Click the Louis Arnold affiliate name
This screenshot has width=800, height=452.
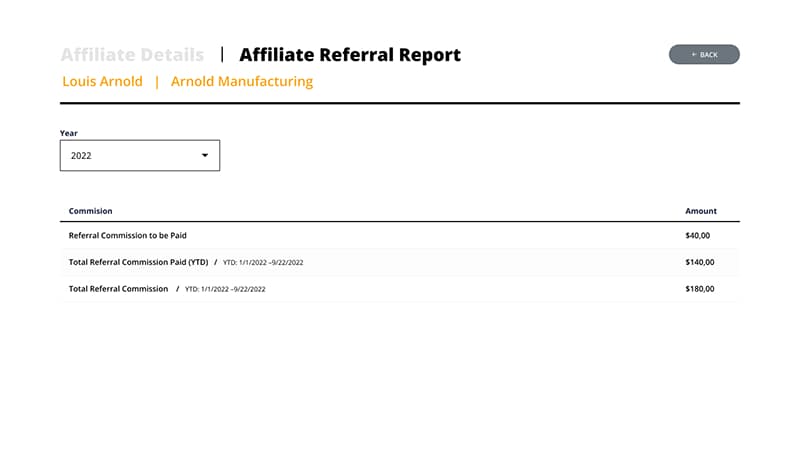(102, 82)
